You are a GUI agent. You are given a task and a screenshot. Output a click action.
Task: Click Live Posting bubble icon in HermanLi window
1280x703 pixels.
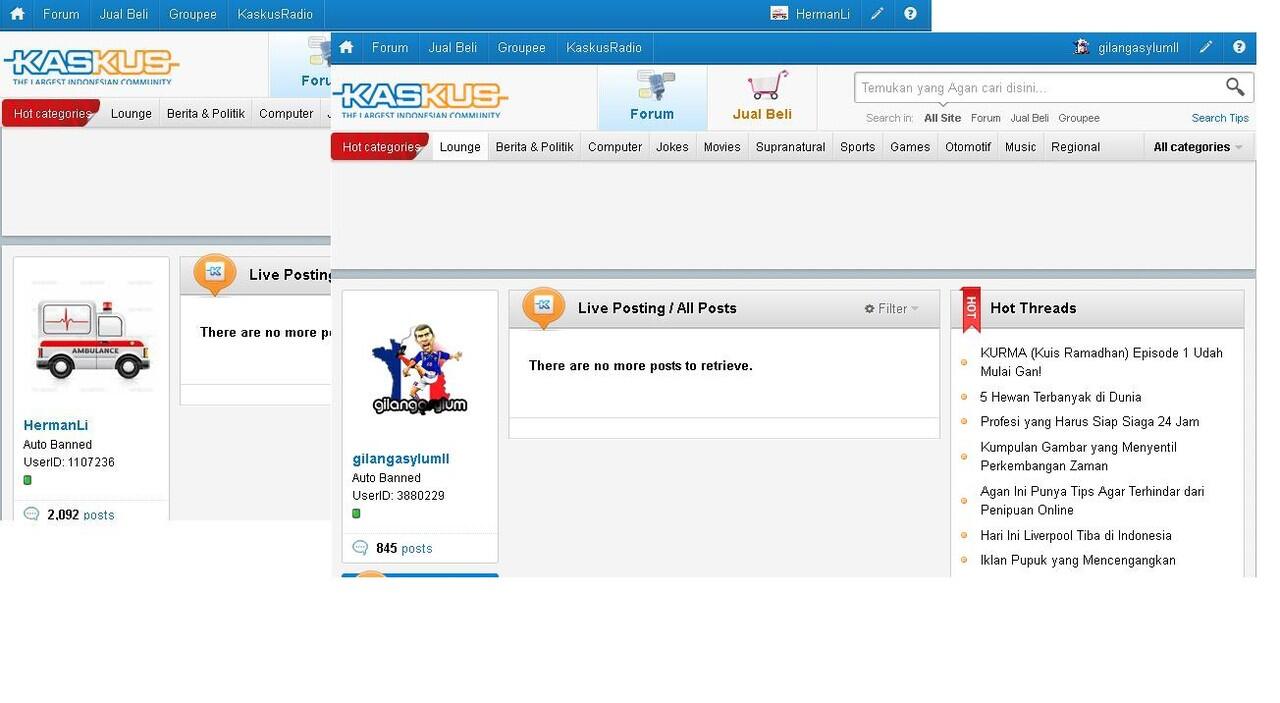click(214, 275)
